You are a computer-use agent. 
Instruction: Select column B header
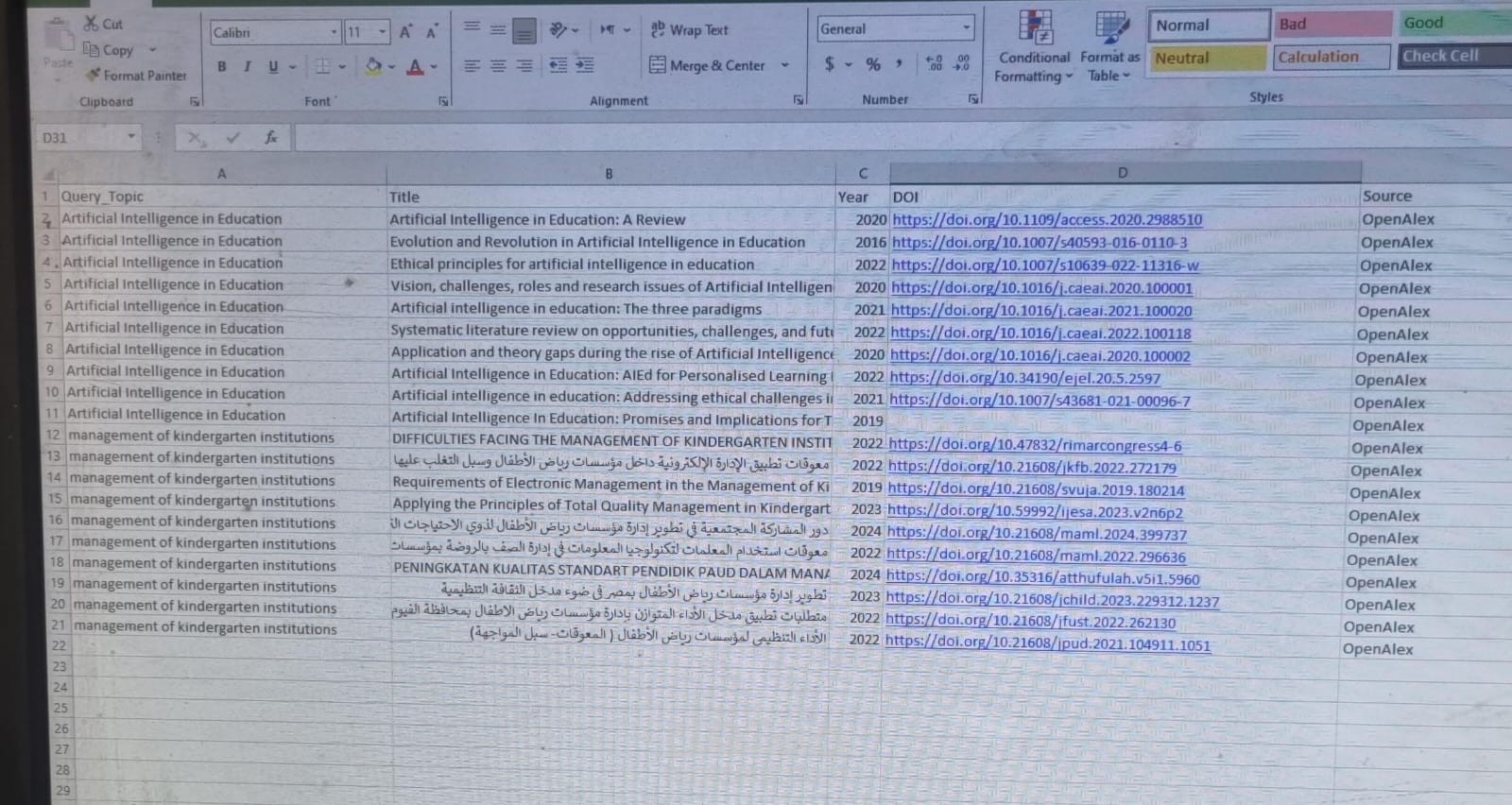tap(610, 174)
